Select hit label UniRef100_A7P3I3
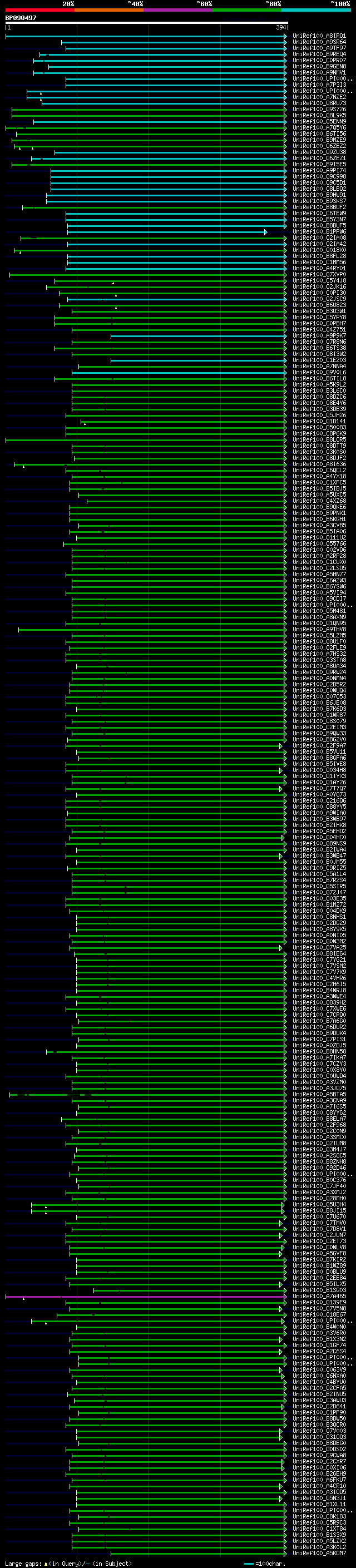Screen dimensions: 356x1568 [x=319, y=85]
